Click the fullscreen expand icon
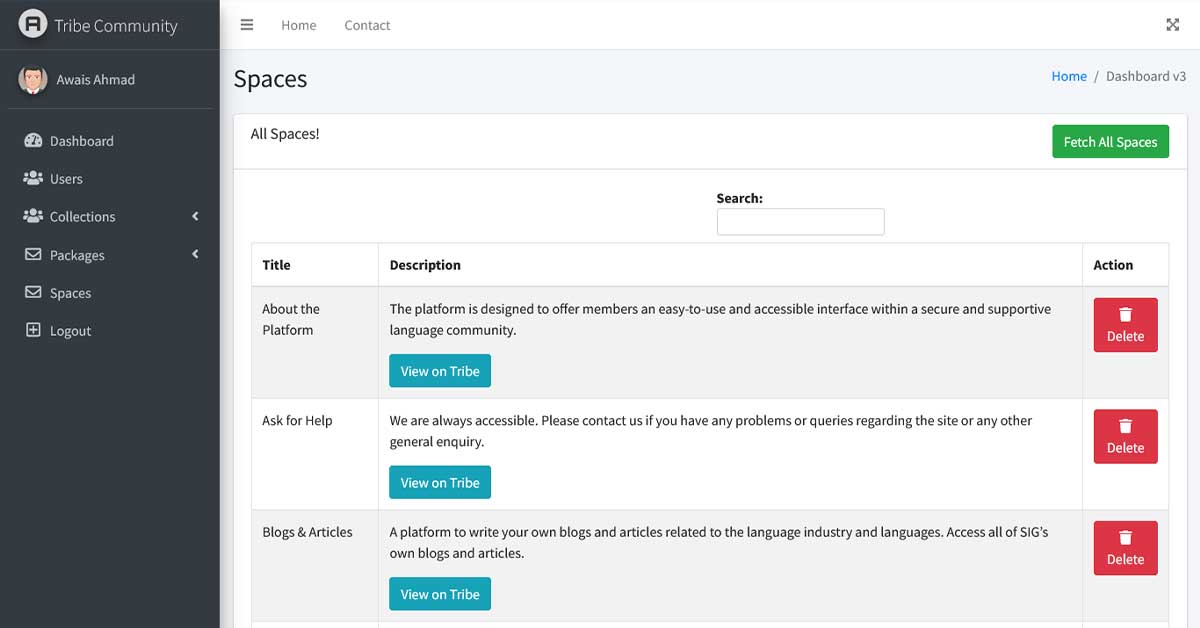Image resolution: width=1200 pixels, height=628 pixels. pyautogui.click(x=1173, y=25)
